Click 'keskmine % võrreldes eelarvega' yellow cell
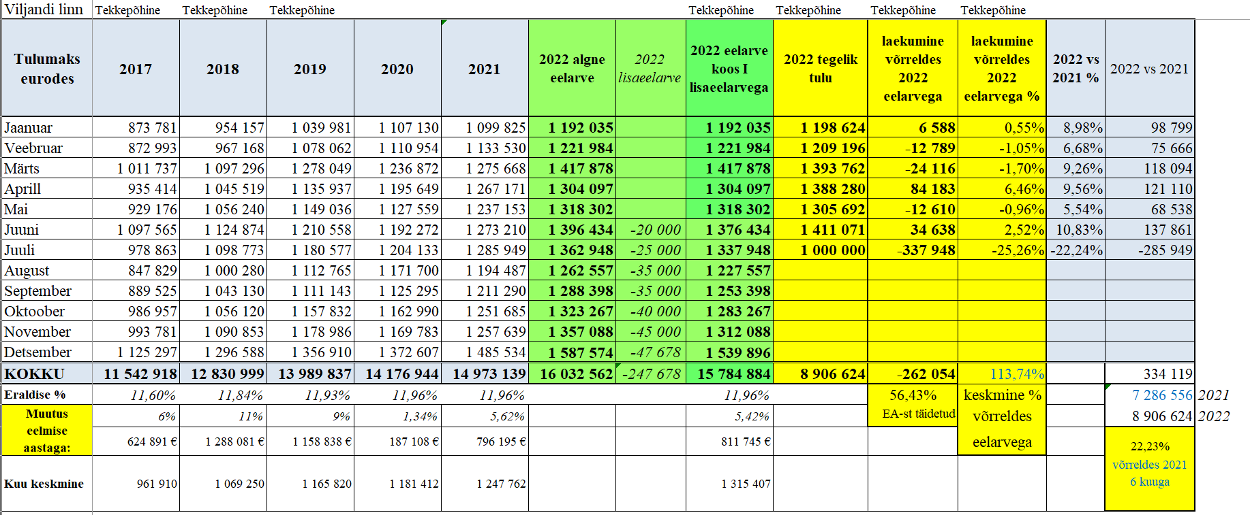This screenshot has height=515, width=1250. (x=1002, y=420)
